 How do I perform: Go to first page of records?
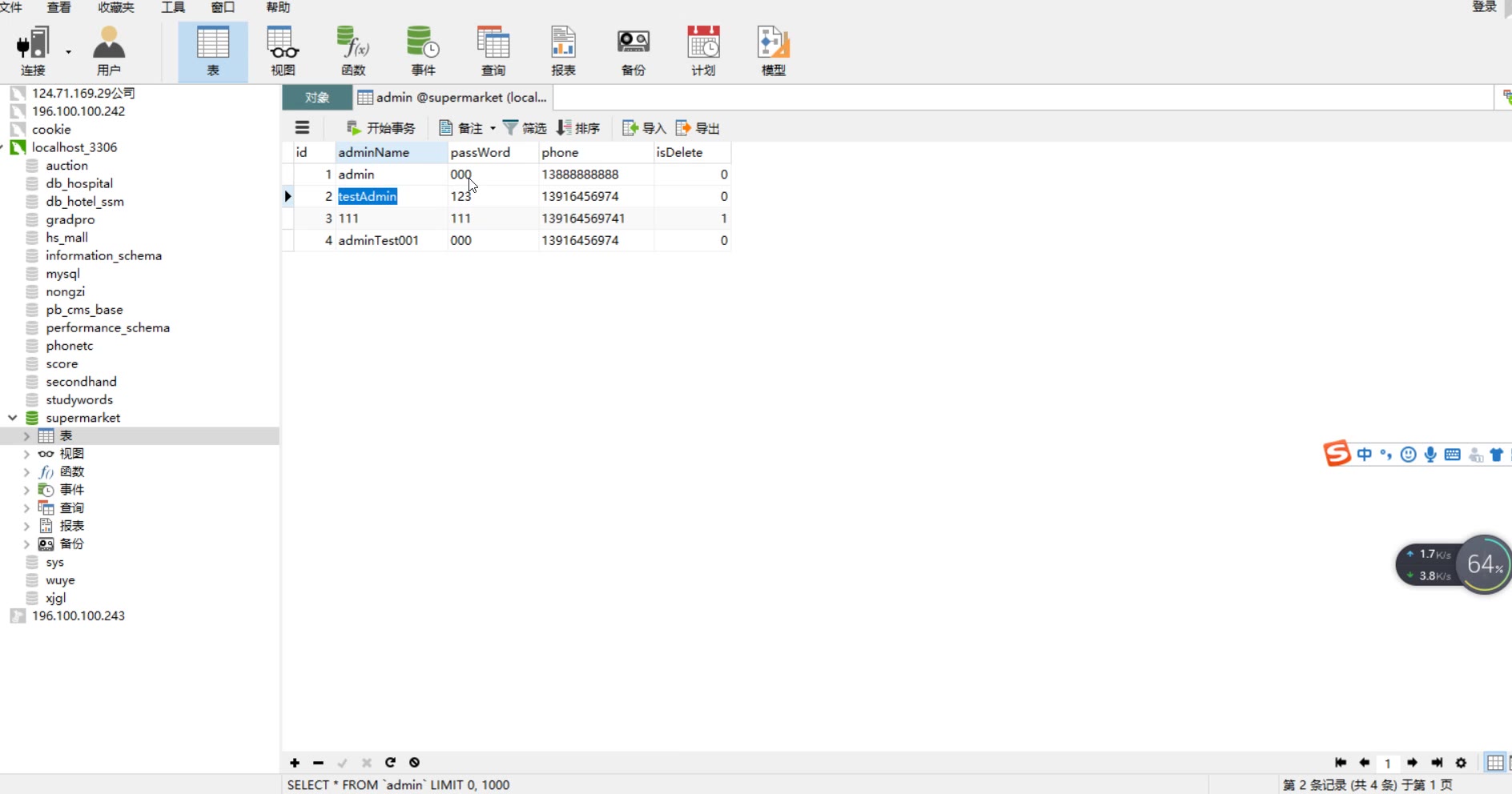tap(1341, 763)
